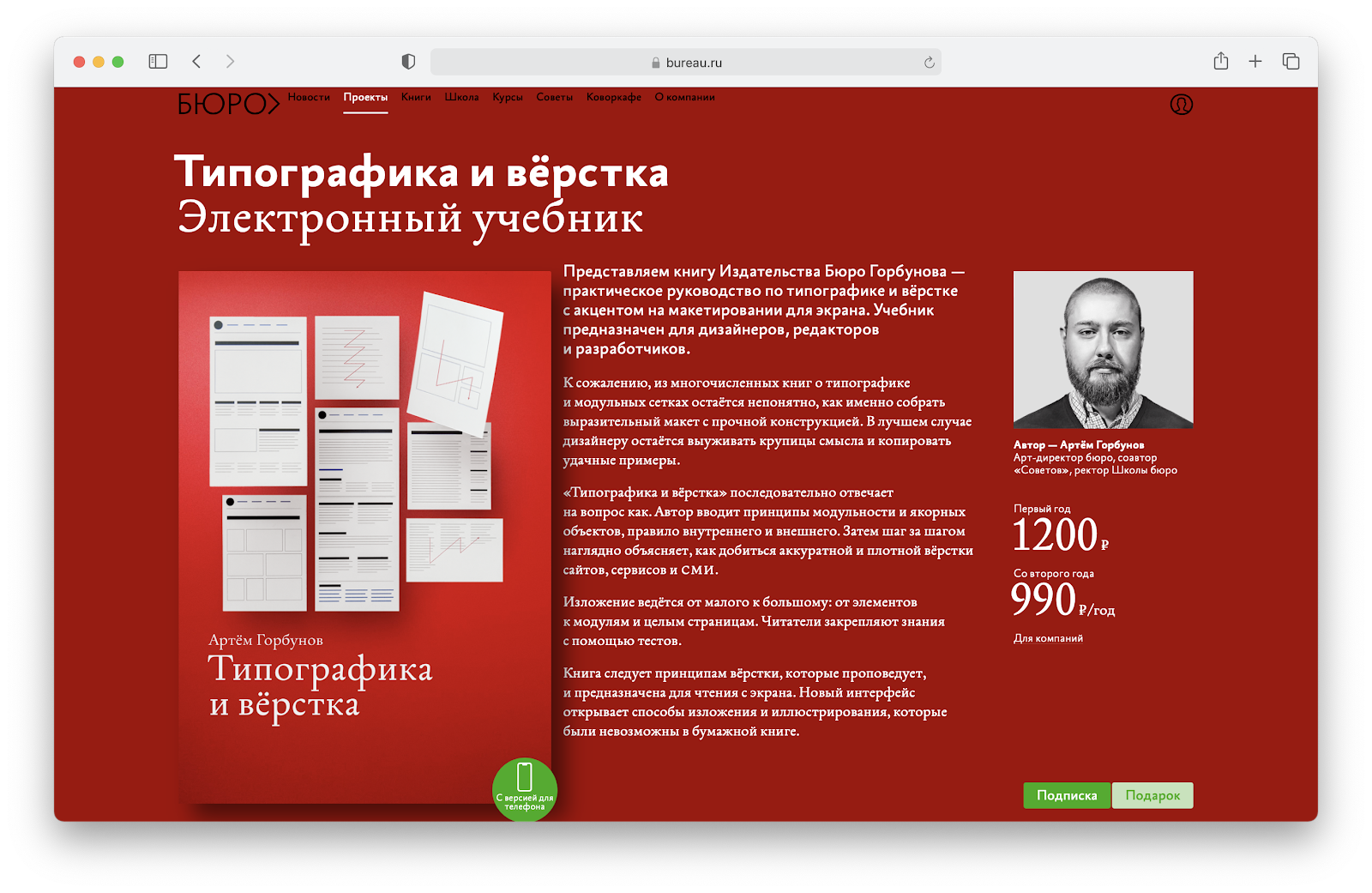Open the Новости menu item
1372x893 pixels.
tap(309, 97)
